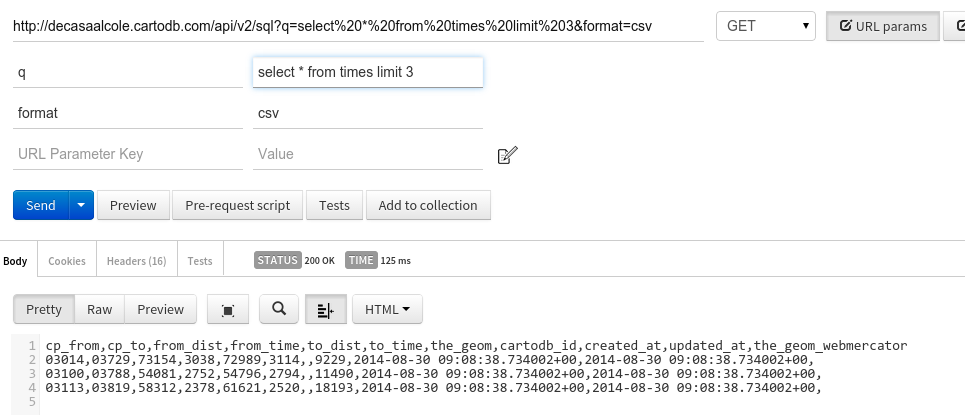
Task: Click the 'csv' parameter value field
Action: pyautogui.click(x=368, y=113)
